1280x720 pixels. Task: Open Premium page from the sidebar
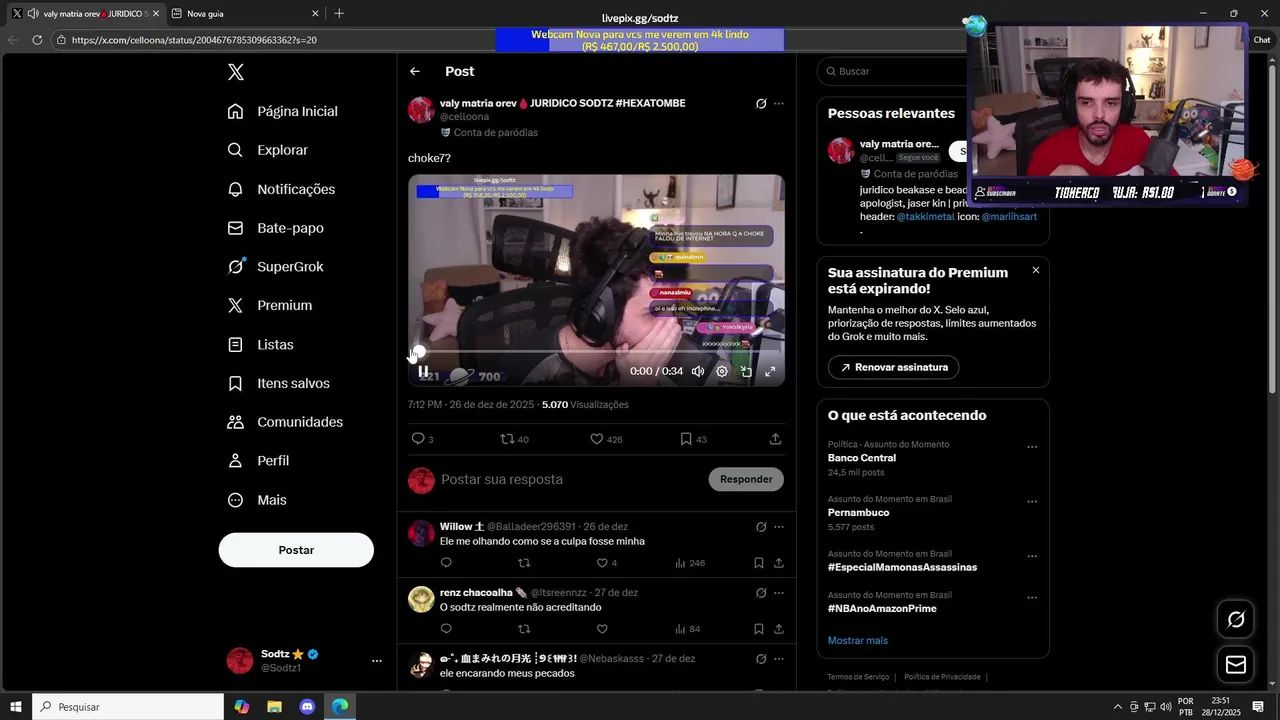tap(270, 305)
